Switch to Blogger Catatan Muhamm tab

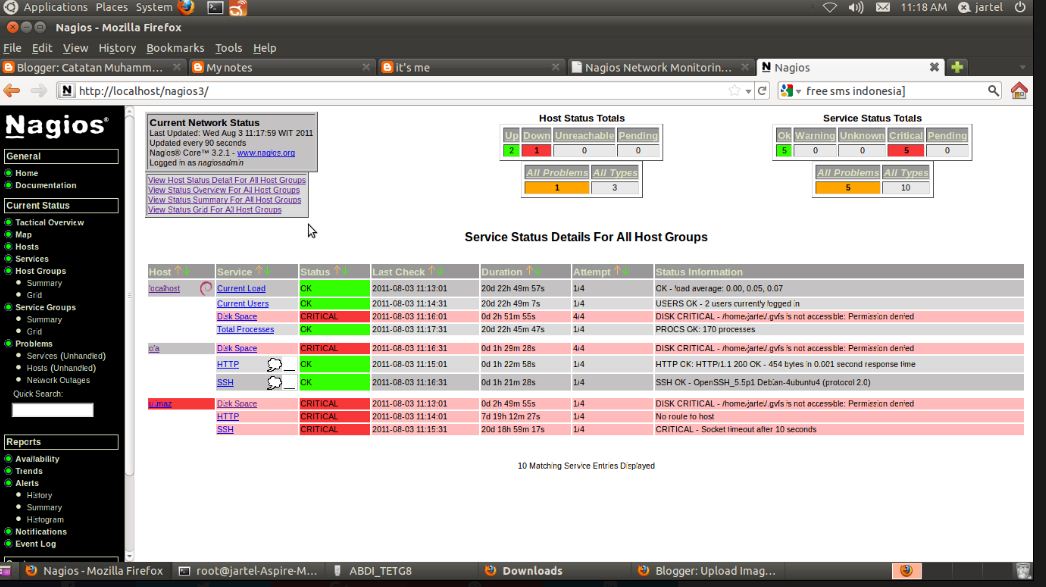click(x=91, y=67)
